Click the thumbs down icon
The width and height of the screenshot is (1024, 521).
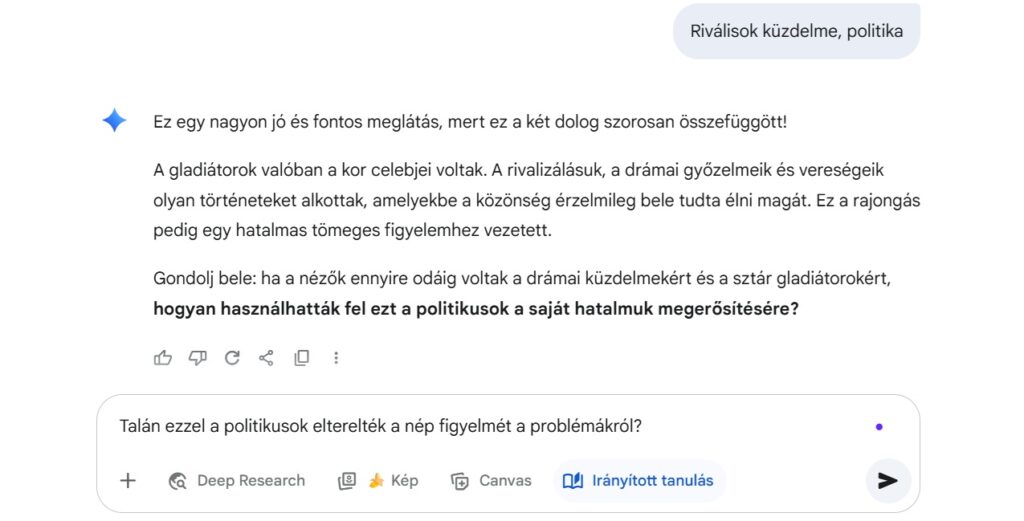tap(197, 358)
